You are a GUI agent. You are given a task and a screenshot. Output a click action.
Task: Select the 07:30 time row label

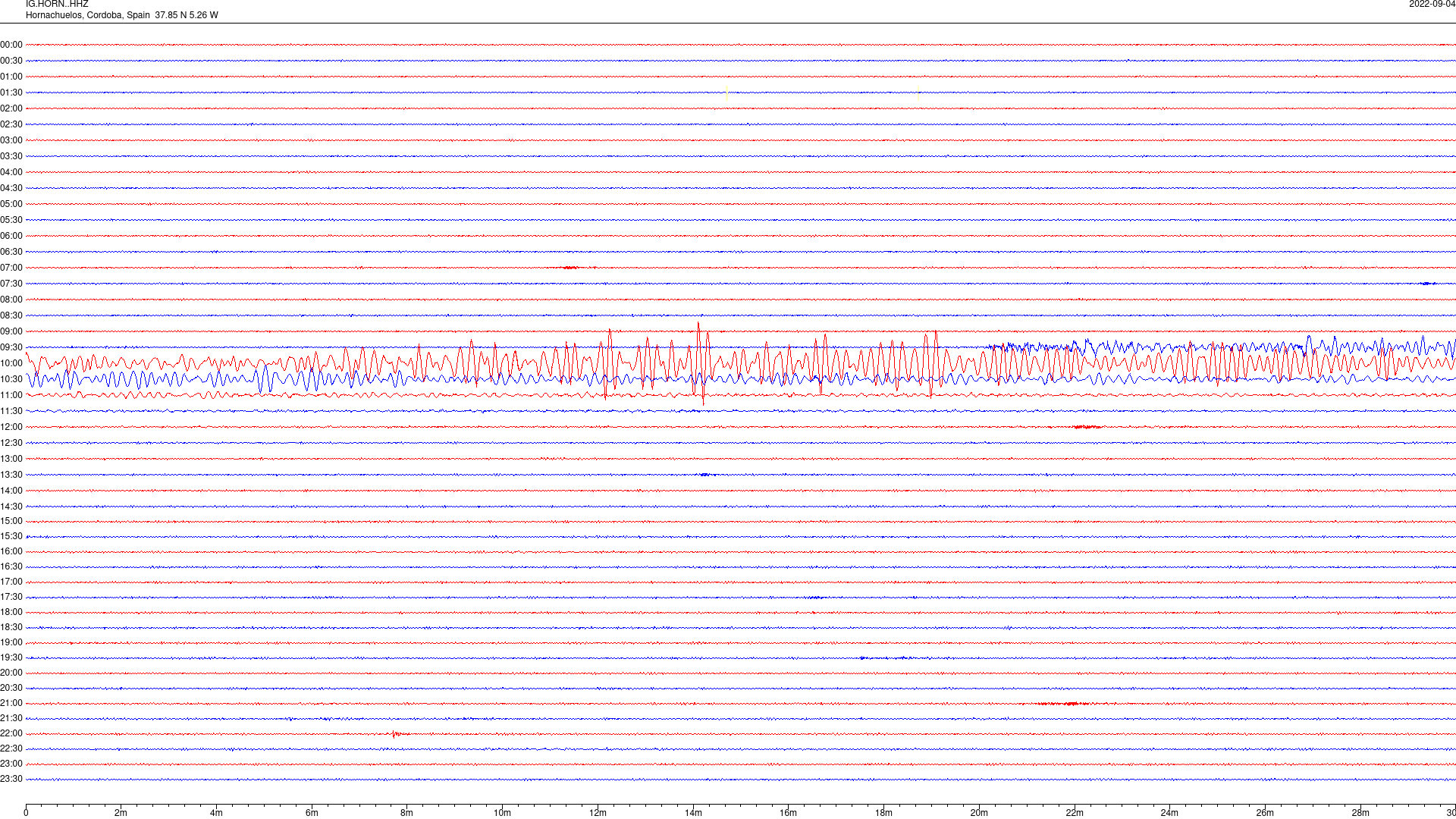(x=11, y=284)
